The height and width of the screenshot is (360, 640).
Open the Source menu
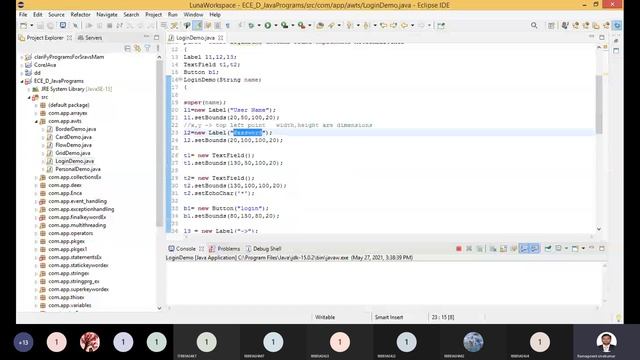56,14
